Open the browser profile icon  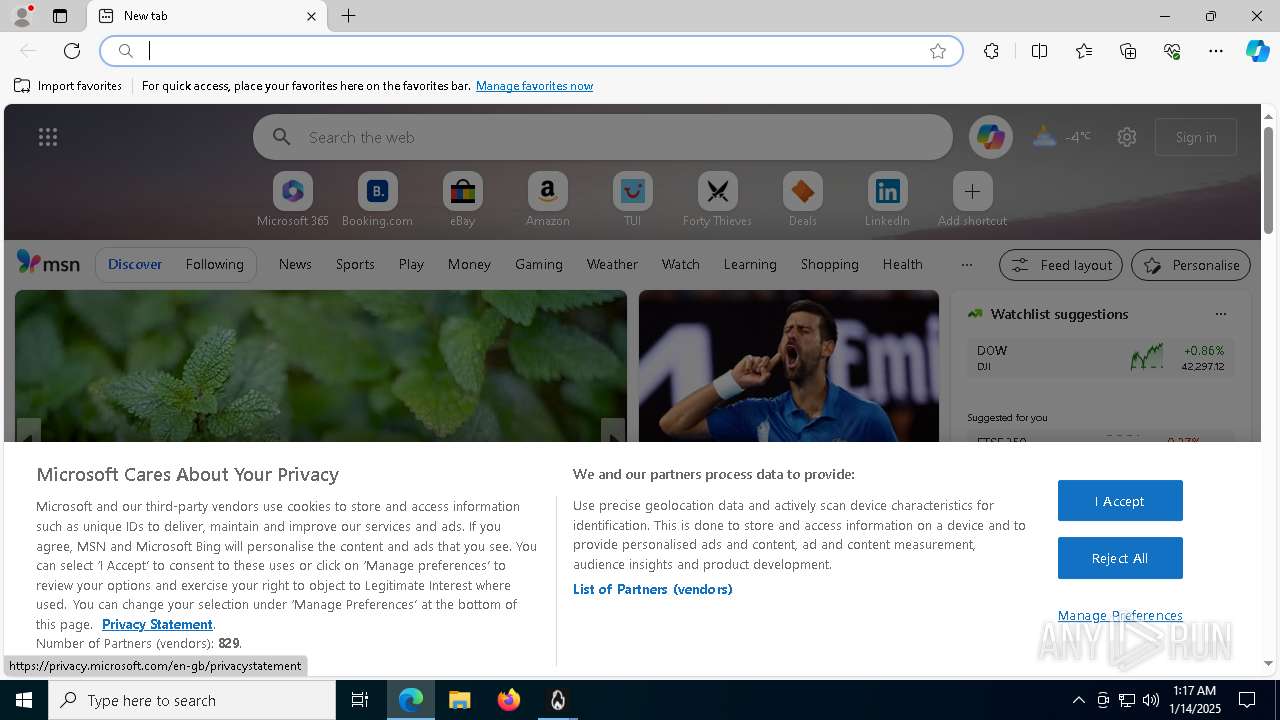21,16
